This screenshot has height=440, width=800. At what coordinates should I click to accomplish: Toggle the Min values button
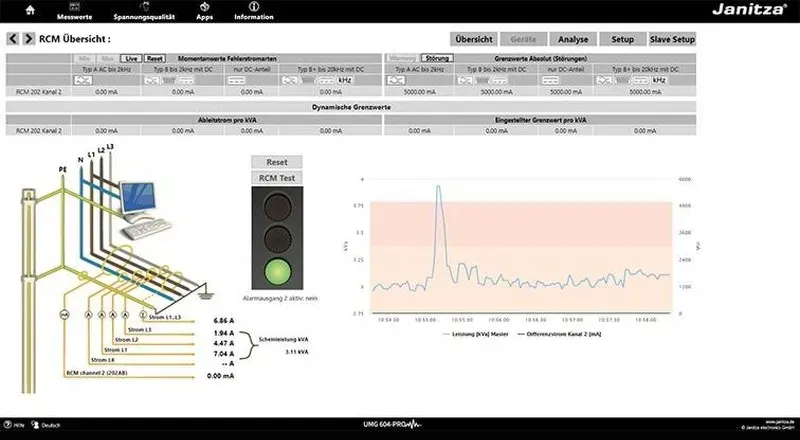click(x=84, y=59)
